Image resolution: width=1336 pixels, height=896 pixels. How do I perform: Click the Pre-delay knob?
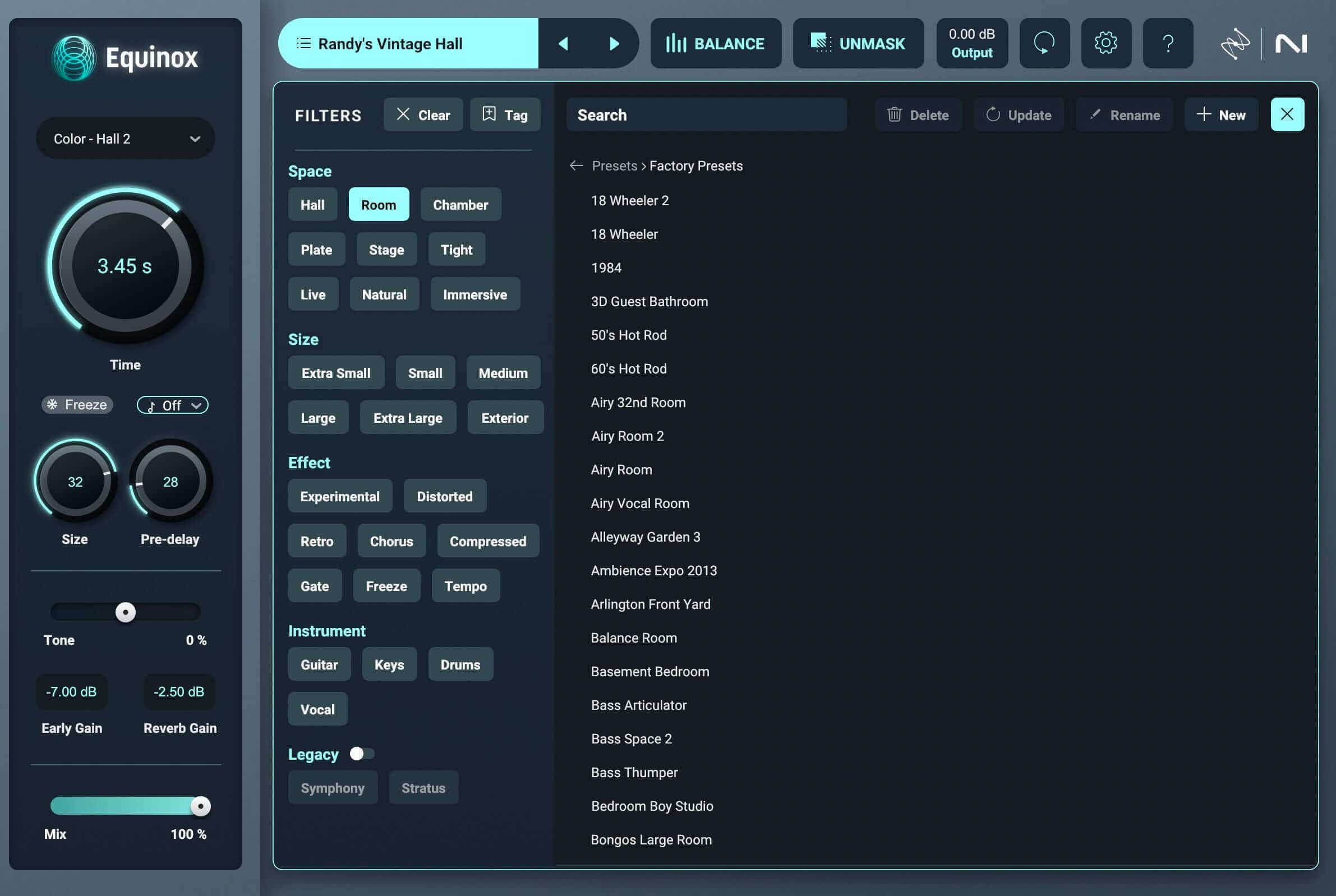pyautogui.click(x=171, y=481)
